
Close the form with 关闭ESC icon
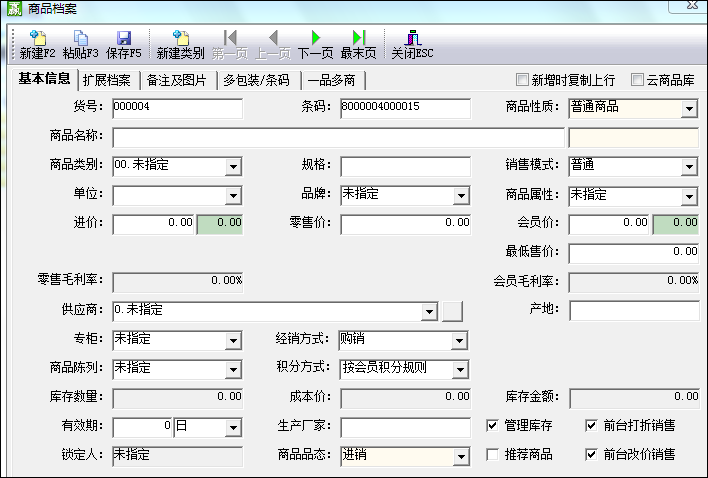pos(412,45)
